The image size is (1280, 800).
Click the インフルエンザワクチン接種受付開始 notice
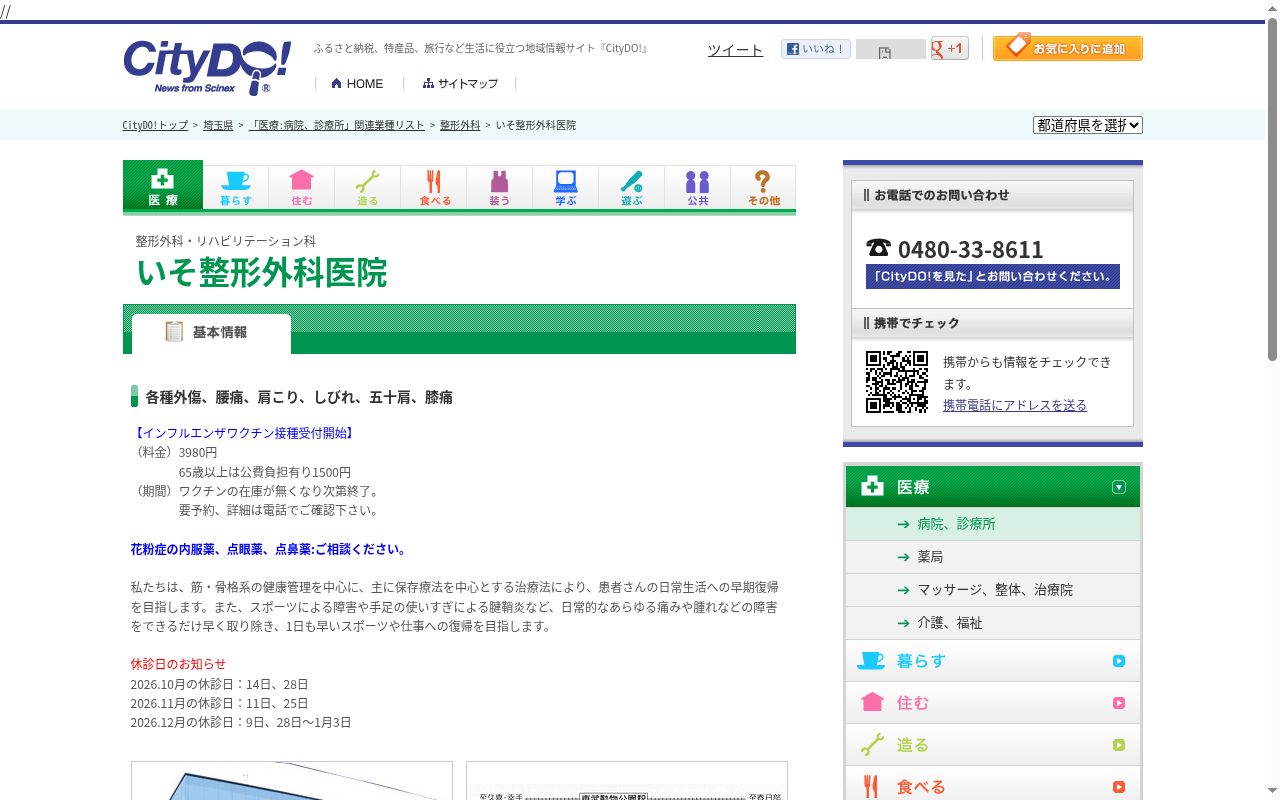tap(243, 433)
